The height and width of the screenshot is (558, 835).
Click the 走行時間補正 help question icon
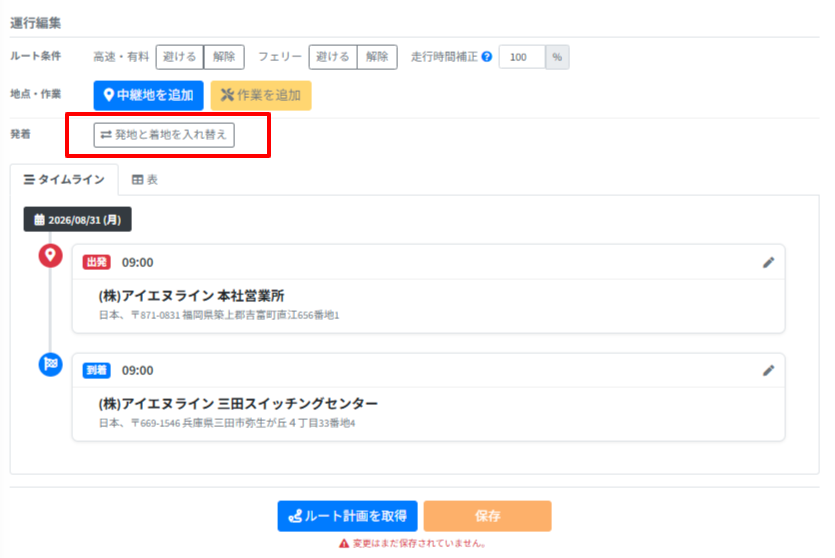click(x=486, y=56)
